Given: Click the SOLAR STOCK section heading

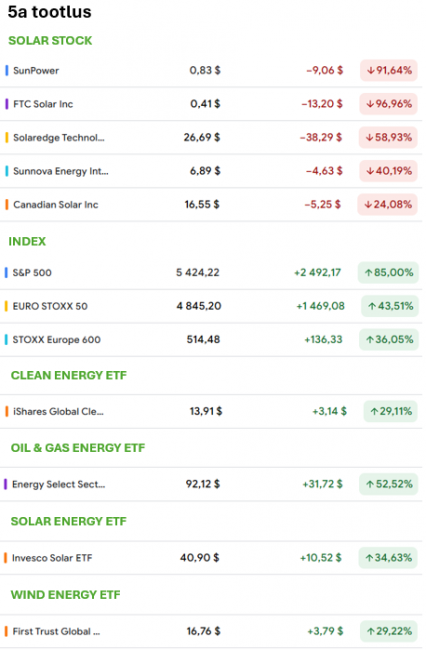Looking at the screenshot, I should [50, 41].
